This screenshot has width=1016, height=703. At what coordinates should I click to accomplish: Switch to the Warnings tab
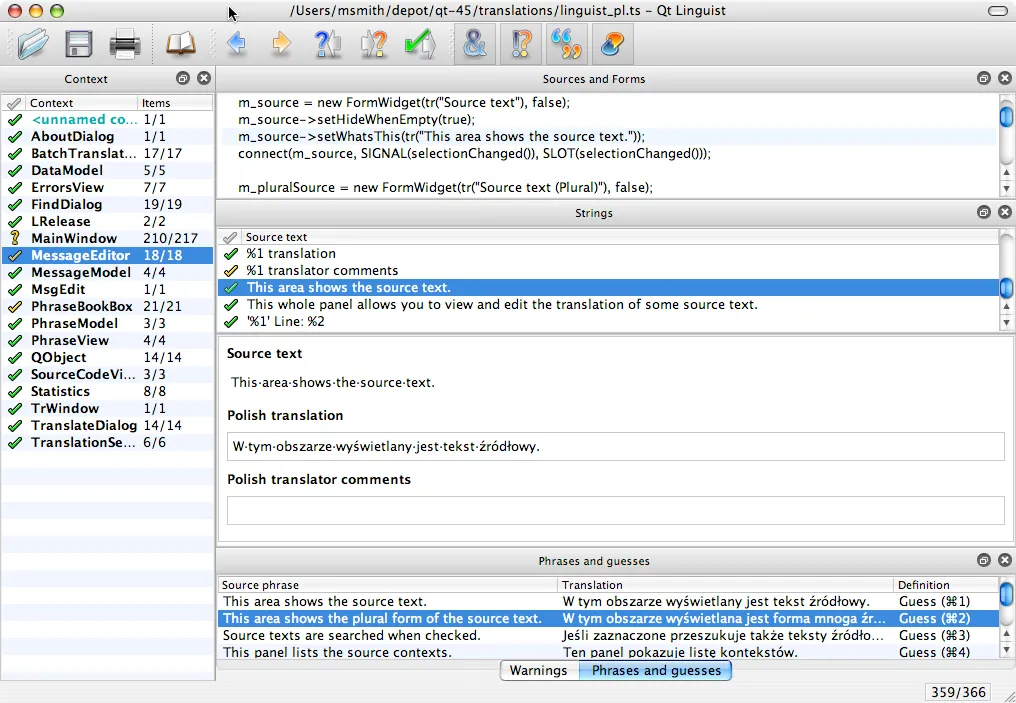click(539, 670)
